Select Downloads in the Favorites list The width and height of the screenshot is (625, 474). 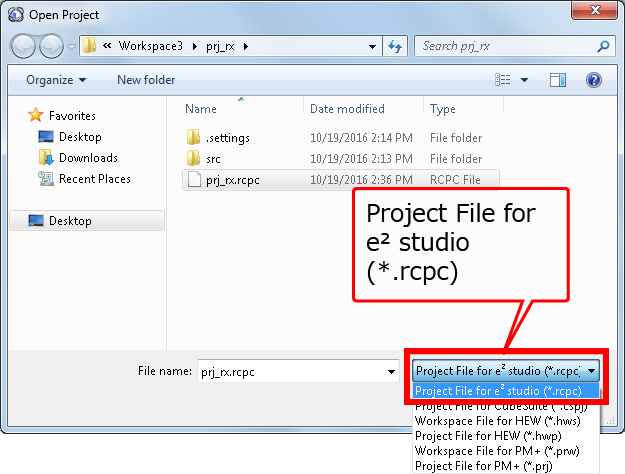88,158
